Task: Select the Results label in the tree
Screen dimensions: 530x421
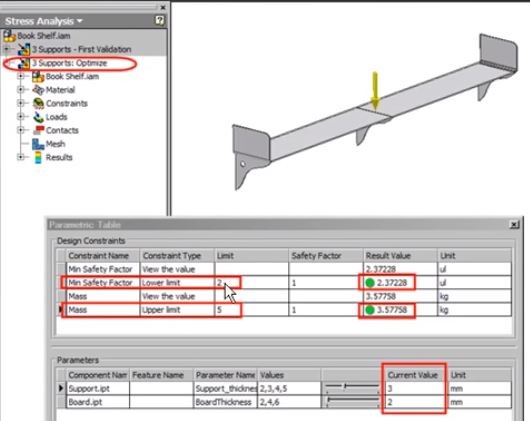Action: click(x=59, y=157)
